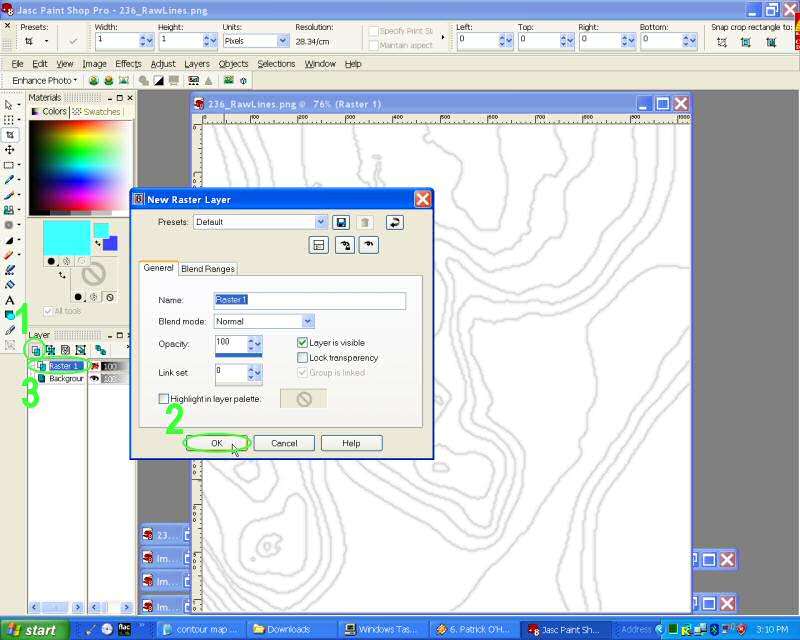Click the Cancel button in the dialog

point(284,443)
